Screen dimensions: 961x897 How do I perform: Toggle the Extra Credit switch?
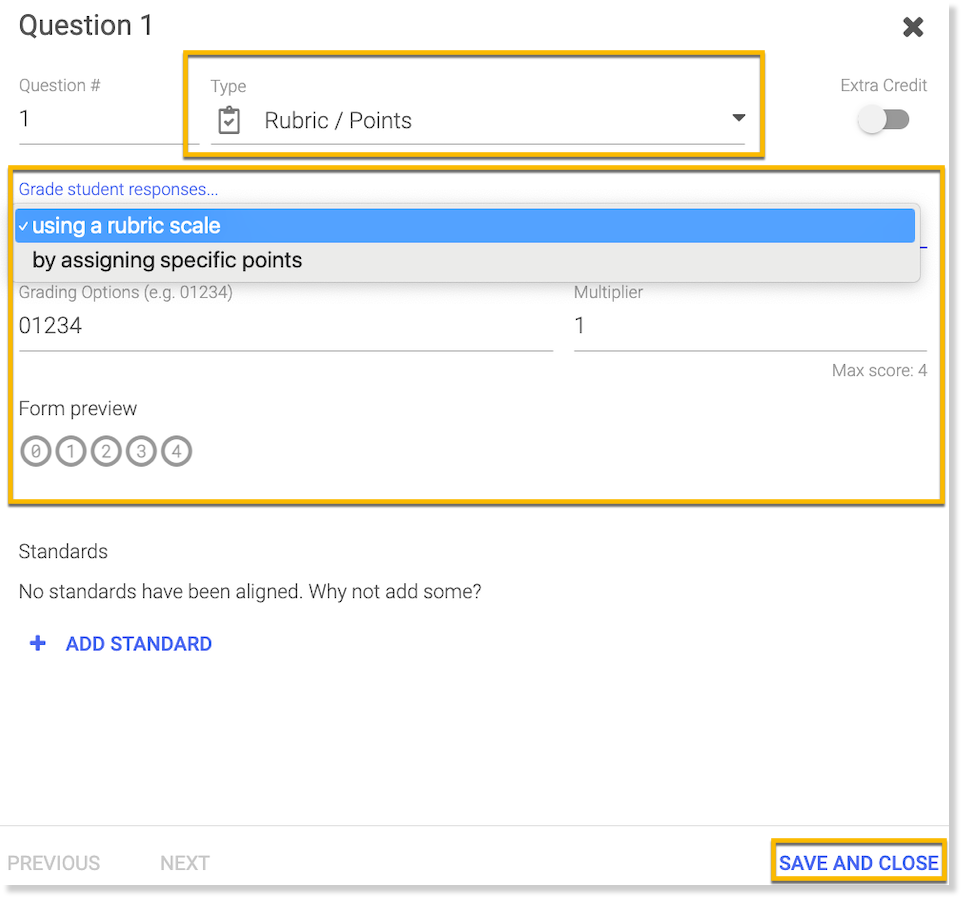click(884, 120)
